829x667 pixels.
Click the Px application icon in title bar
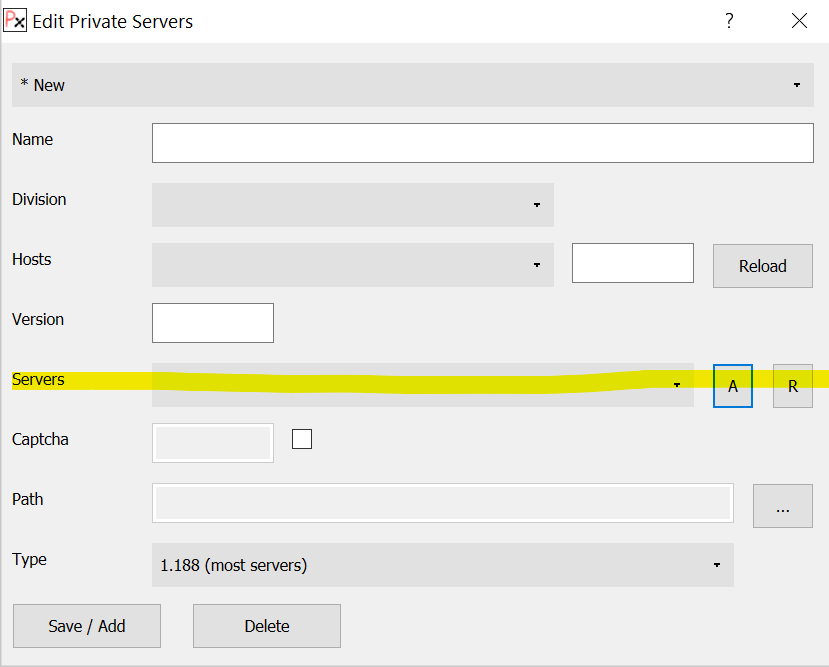15,21
